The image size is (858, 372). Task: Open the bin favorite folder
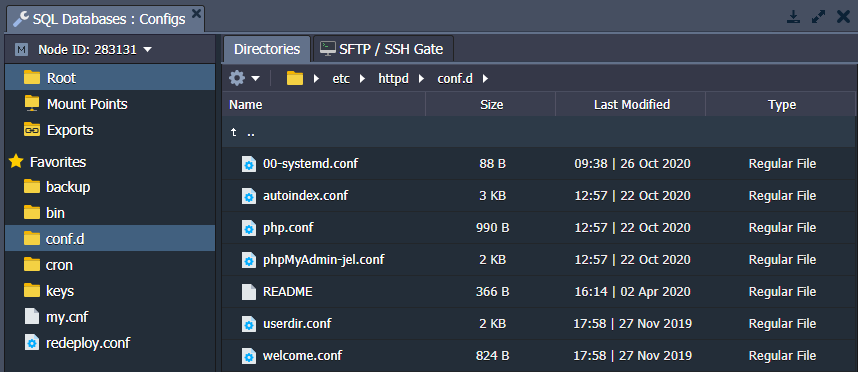pos(55,213)
